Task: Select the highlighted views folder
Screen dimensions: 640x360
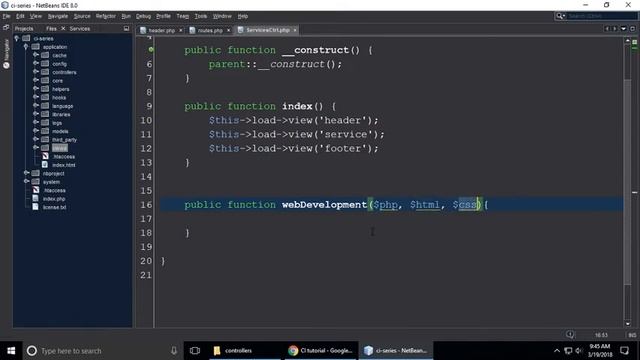Action: (60, 148)
